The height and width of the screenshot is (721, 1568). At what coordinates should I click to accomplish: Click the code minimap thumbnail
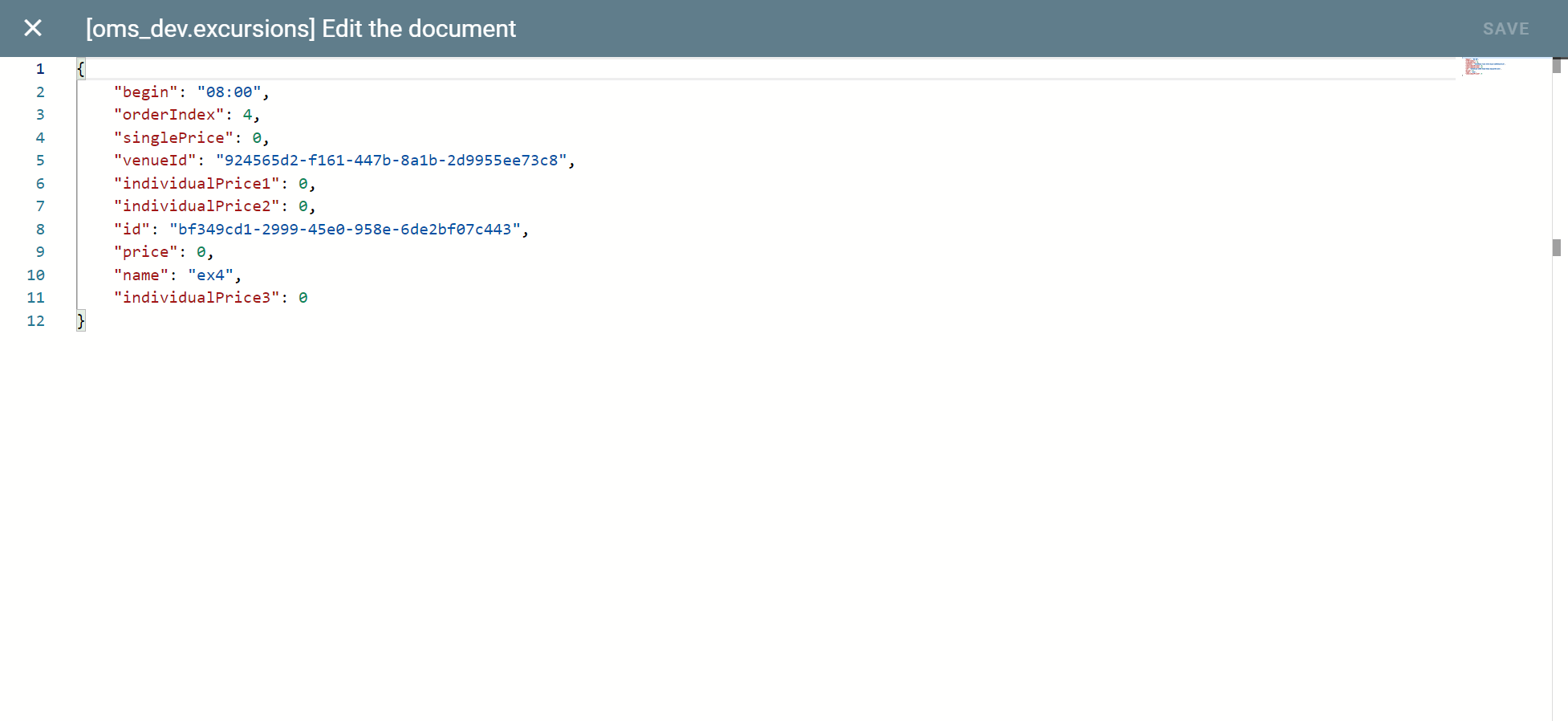tap(1483, 67)
